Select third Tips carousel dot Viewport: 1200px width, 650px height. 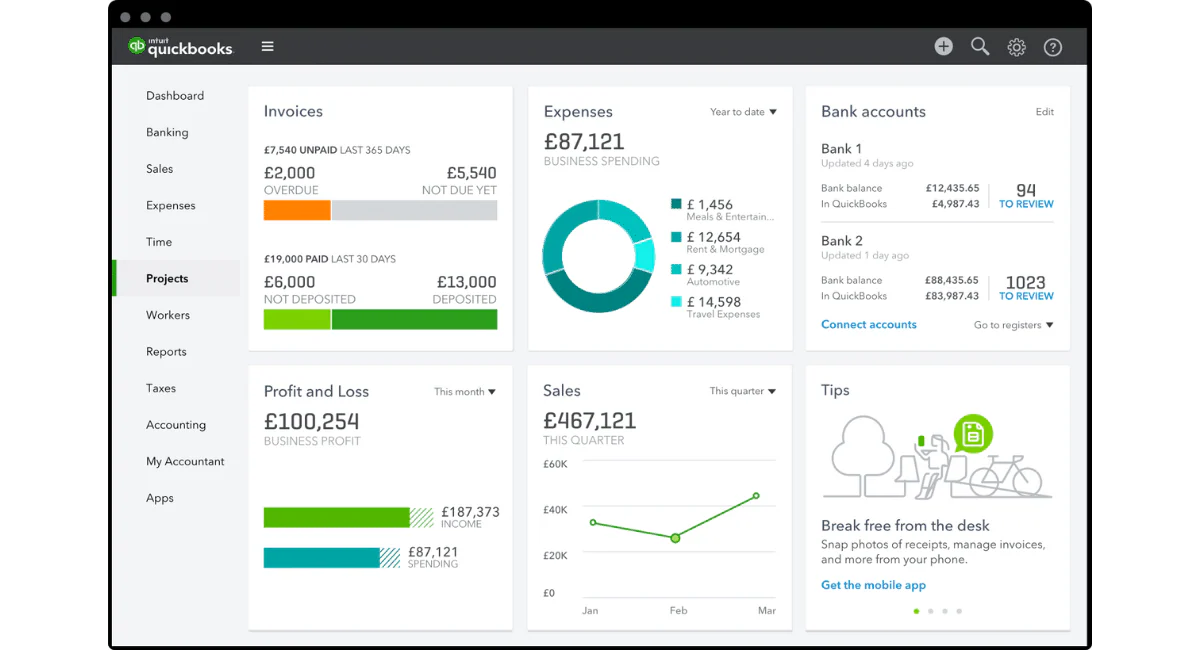[x=944, y=611]
